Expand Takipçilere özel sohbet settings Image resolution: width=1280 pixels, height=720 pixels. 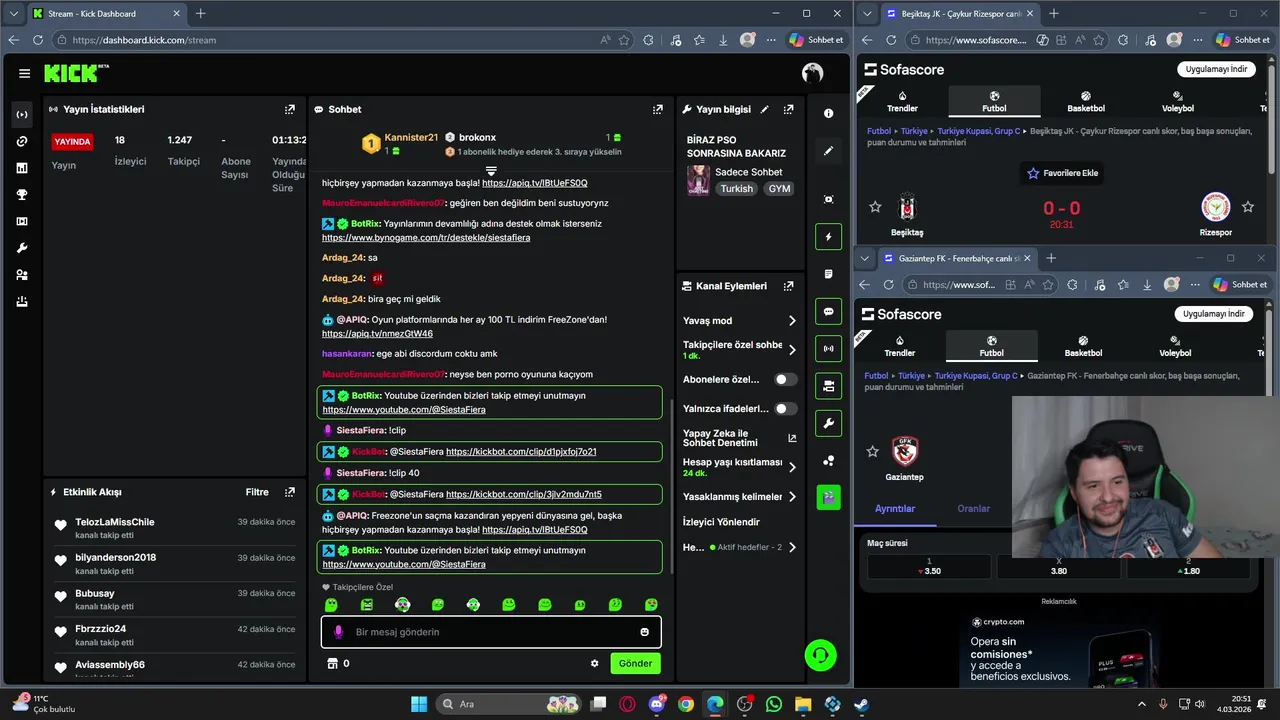coord(739,350)
